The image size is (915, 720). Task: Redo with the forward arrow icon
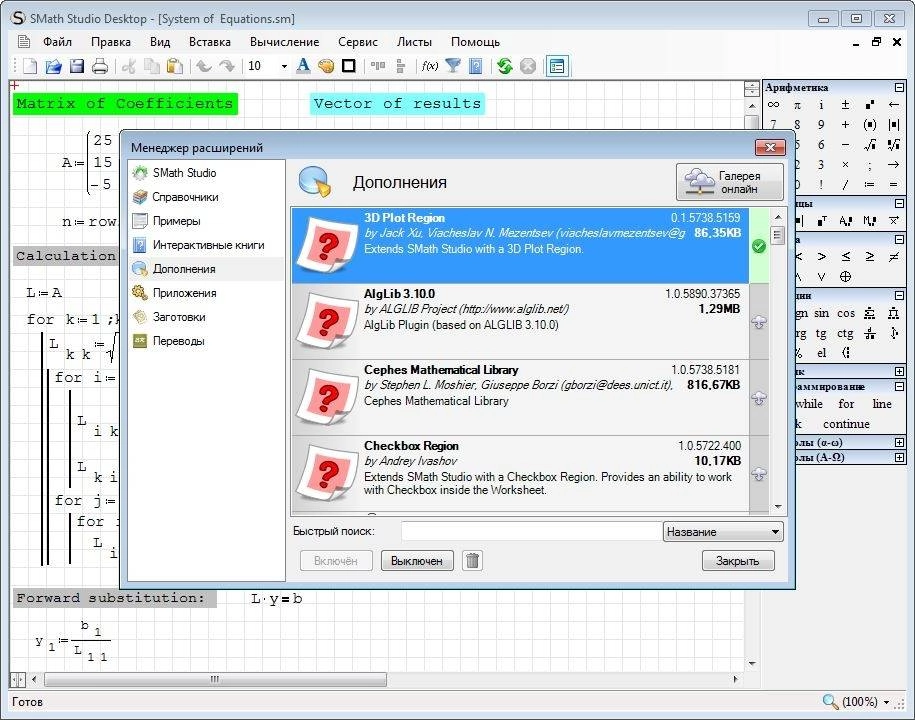pyautogui.click(x=226, y=66)
